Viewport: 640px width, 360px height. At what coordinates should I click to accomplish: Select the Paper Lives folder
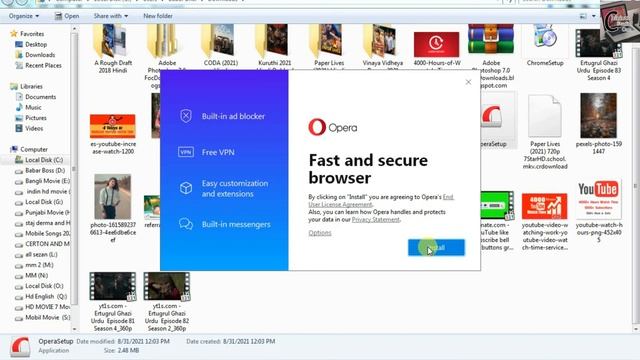pos(329,45)
